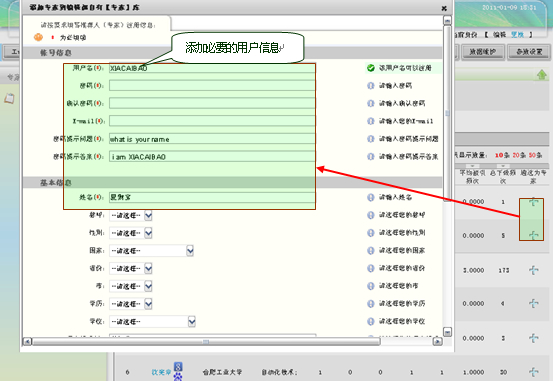Click the dialog's vertical scrollbar down arrow

[447, 332]
